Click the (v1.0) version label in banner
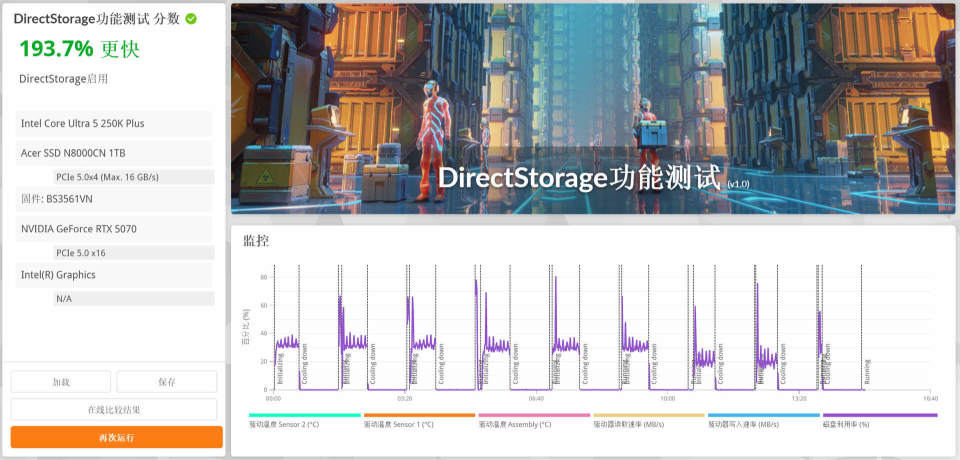 (x=738, y=183)
